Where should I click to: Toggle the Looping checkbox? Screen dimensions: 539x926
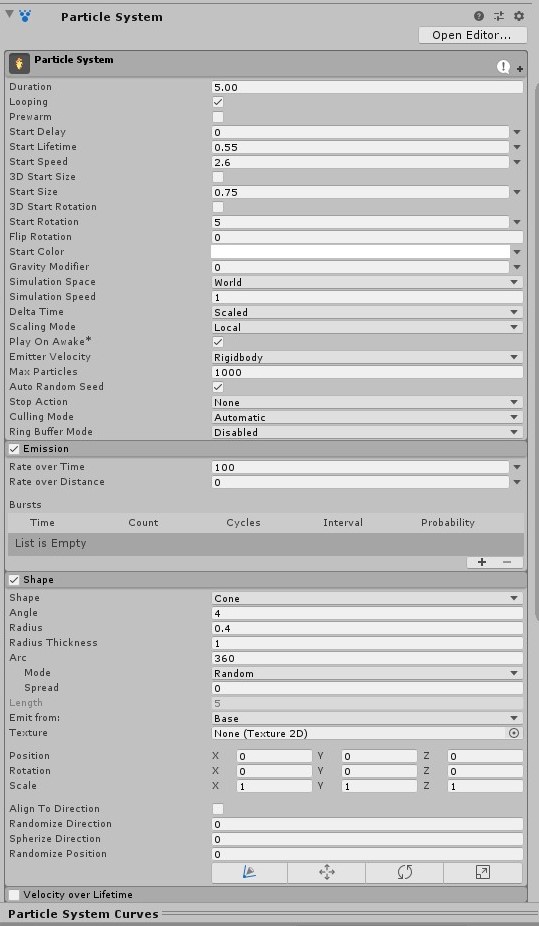click(218, 102)
